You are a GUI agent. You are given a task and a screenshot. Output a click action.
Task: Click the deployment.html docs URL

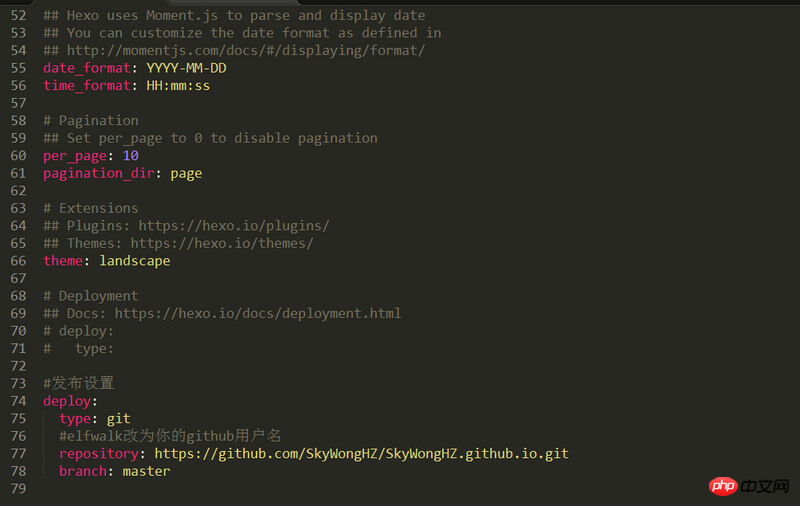(258, 313)
